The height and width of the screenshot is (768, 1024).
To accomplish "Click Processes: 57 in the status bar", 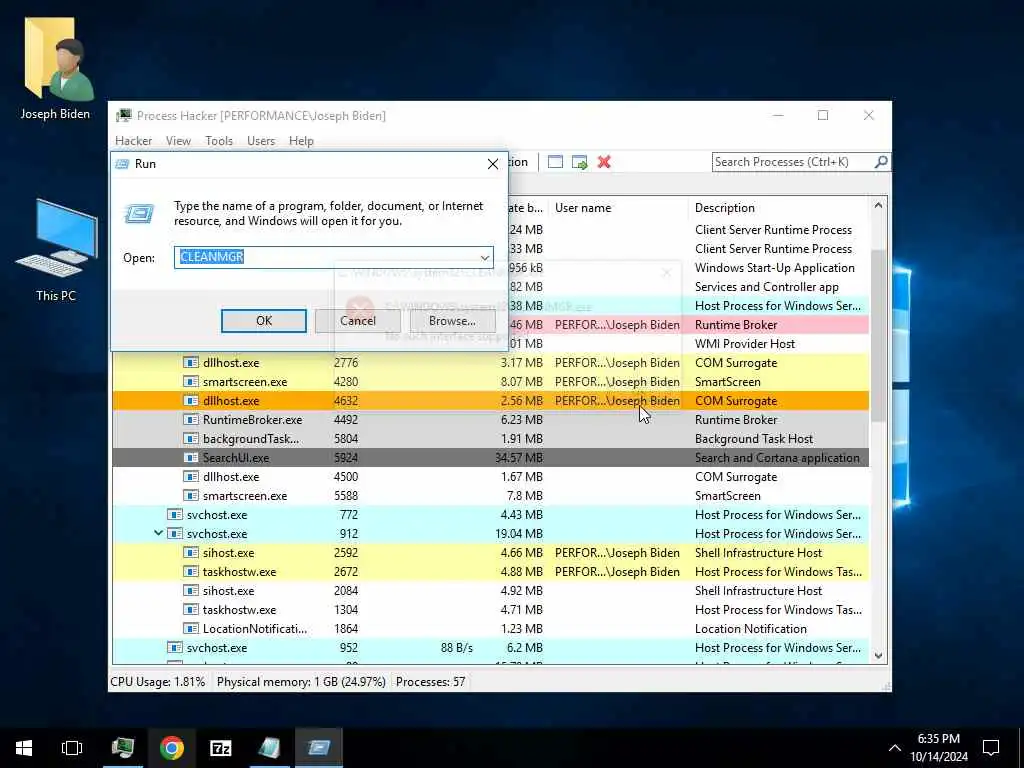I will point(430,682).
